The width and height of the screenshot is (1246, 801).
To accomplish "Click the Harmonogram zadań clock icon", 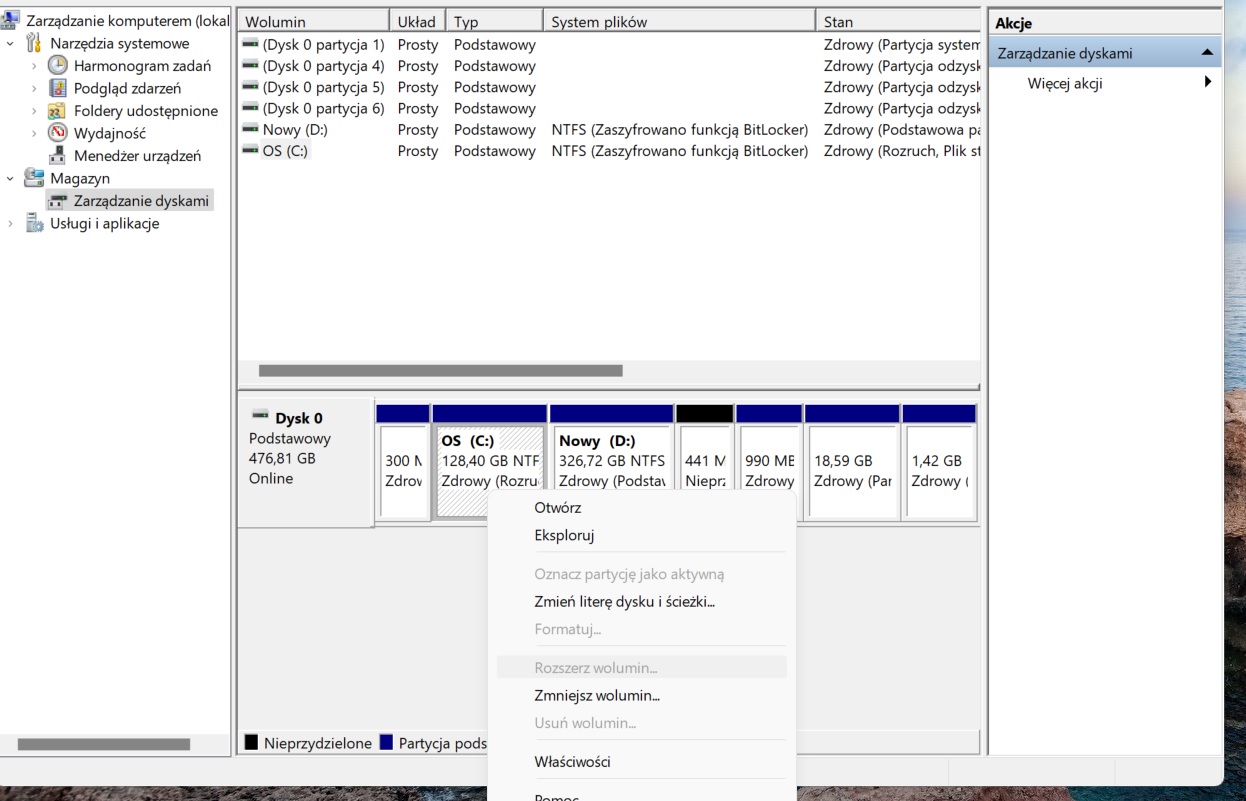I will coord(57,66).
